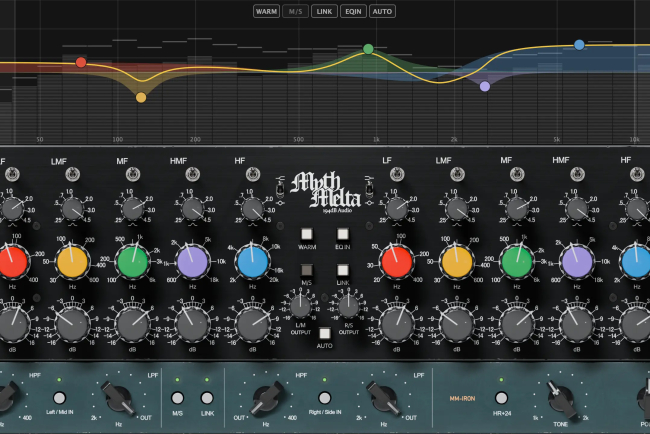Toggle the Left / Mid IN filter button
650x434 pixels.
point(59,398)
